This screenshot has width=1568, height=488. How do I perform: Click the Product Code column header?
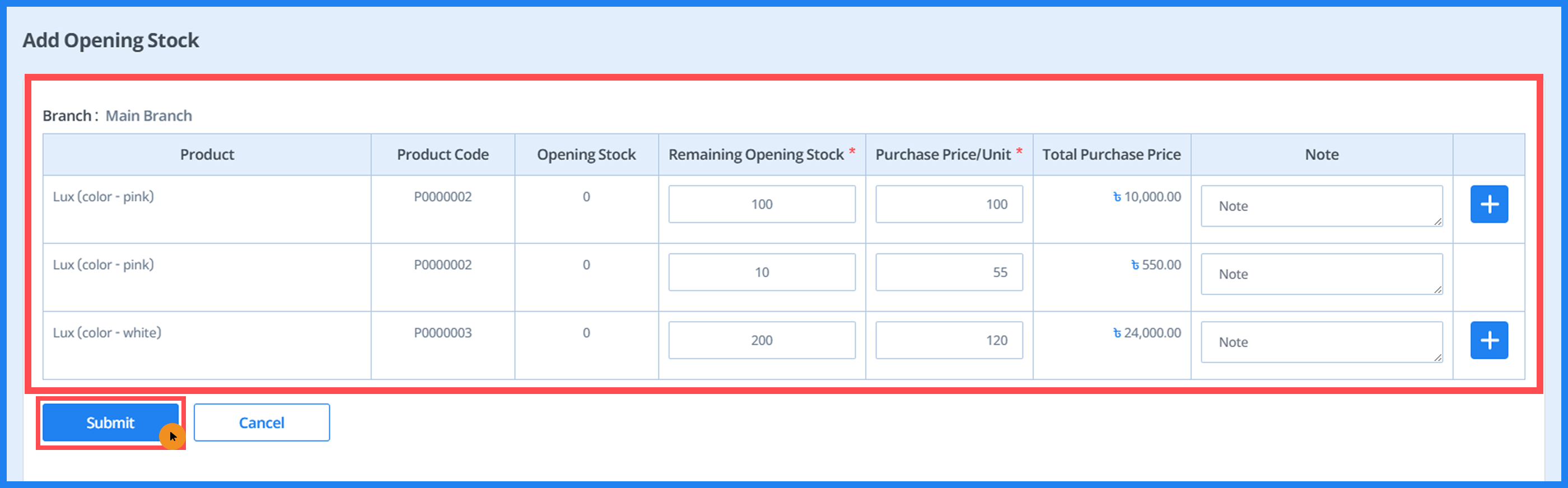pyautogui.click(x=442, y=154)
